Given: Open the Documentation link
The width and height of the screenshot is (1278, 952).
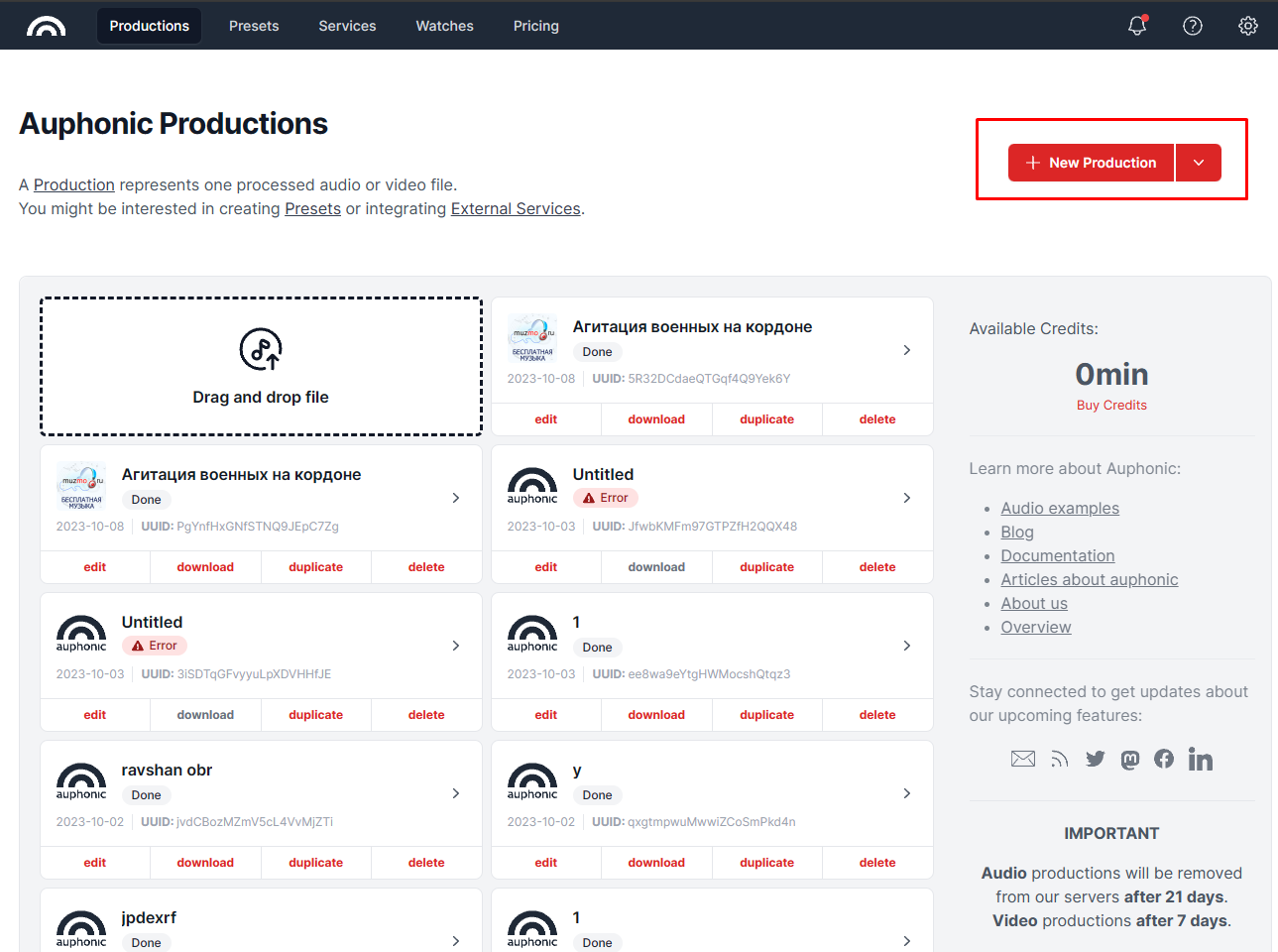Looking at the screenshot, I should [x=1058, y=555].
